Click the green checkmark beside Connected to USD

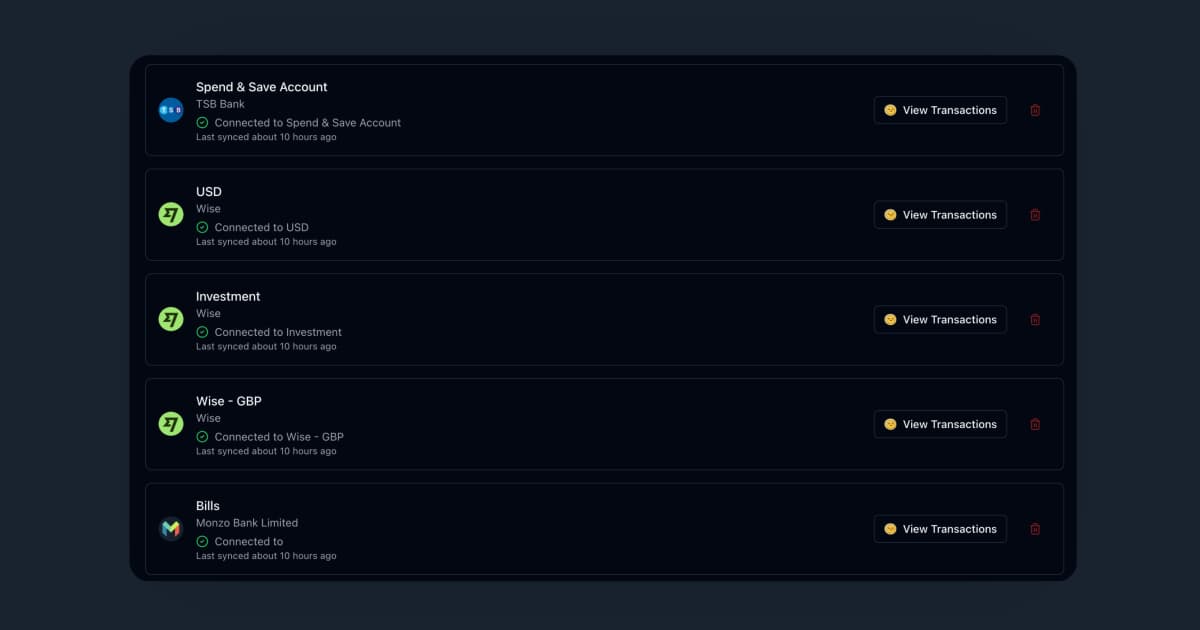click(x=202, y=227)
